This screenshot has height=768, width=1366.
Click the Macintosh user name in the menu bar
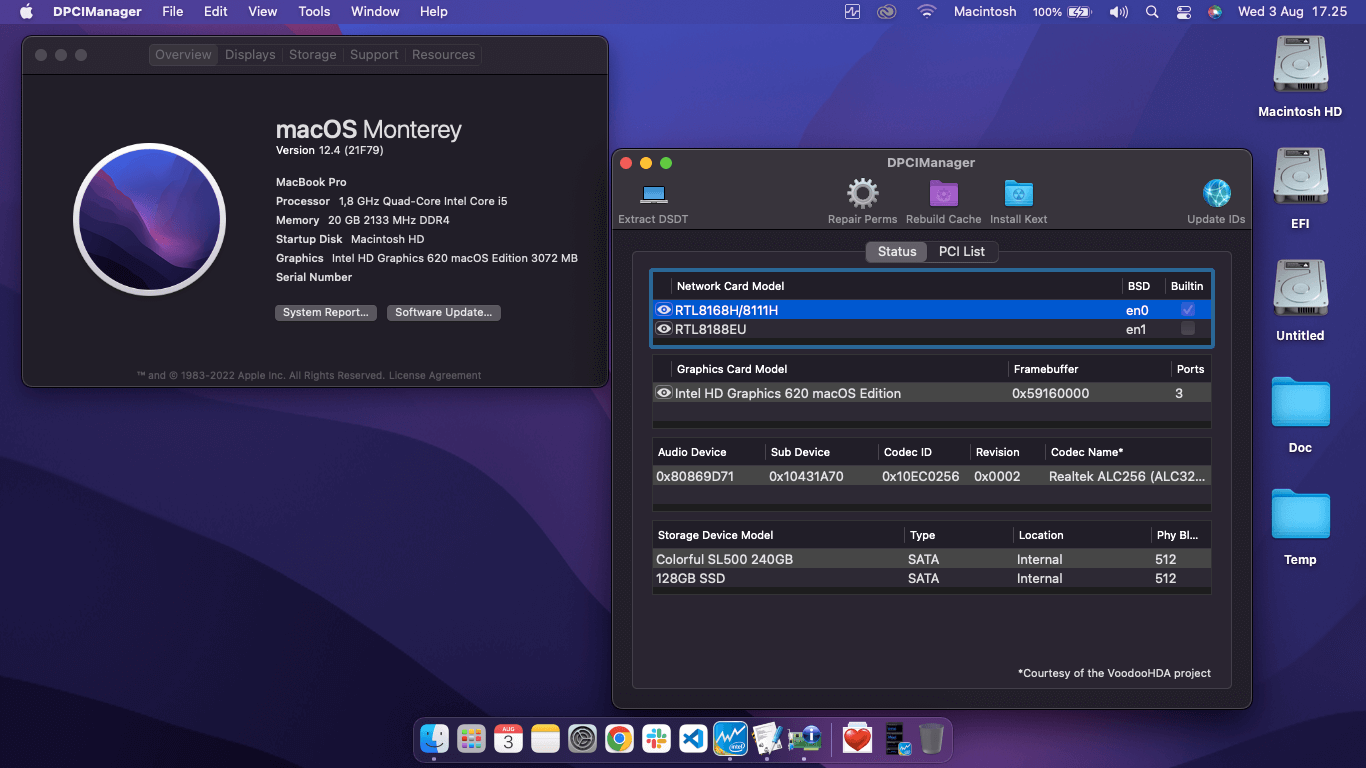985,12
